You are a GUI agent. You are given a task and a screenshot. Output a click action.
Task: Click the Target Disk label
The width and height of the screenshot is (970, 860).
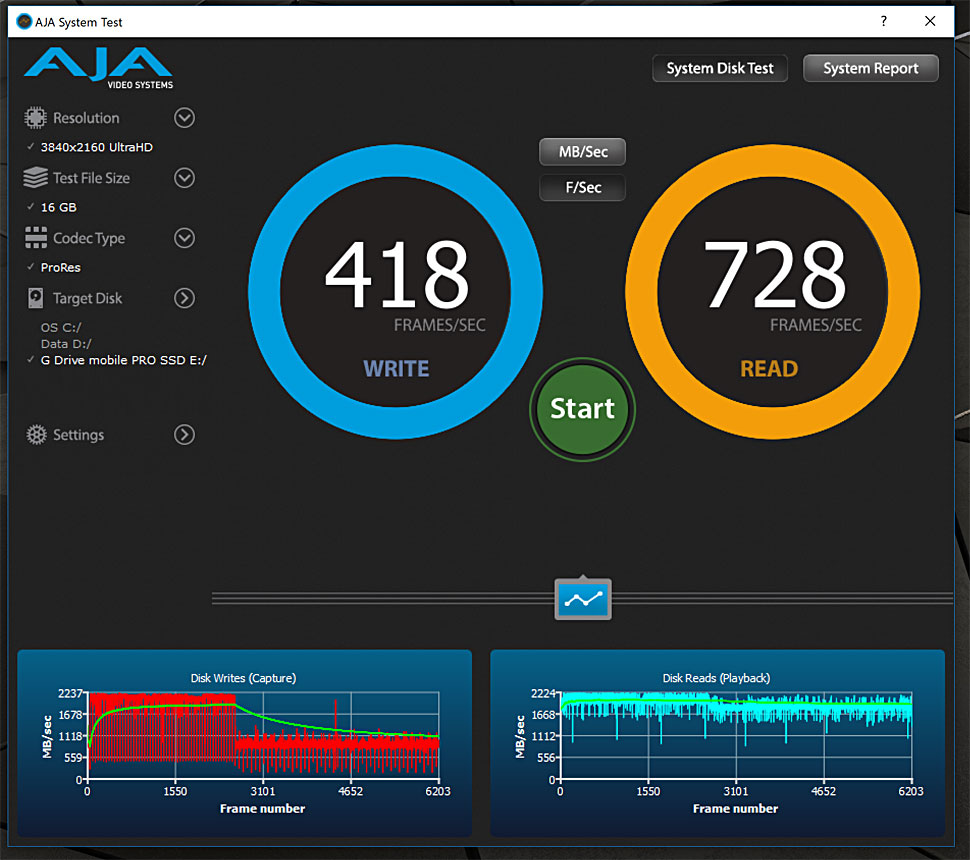(87, 298)
